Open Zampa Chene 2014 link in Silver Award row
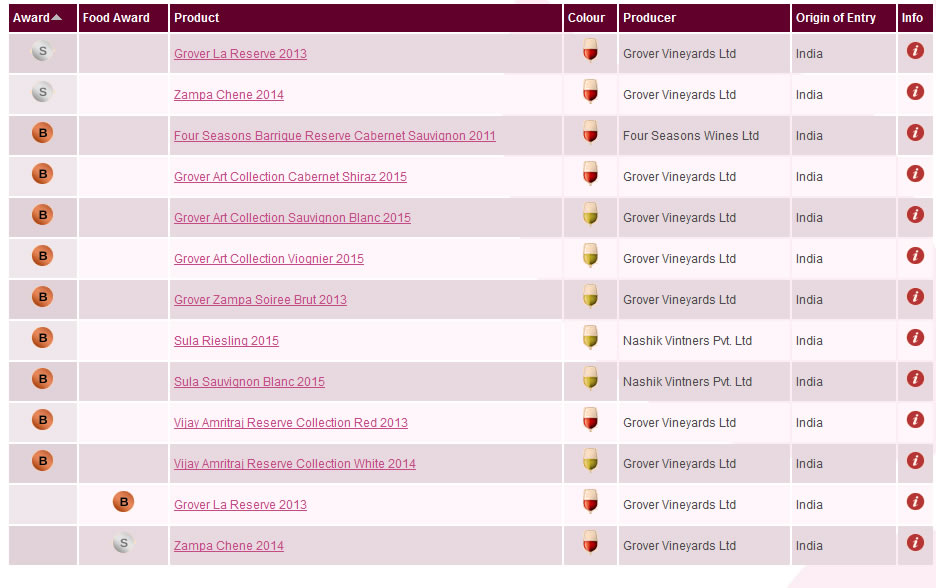 (x=229, y=95)
